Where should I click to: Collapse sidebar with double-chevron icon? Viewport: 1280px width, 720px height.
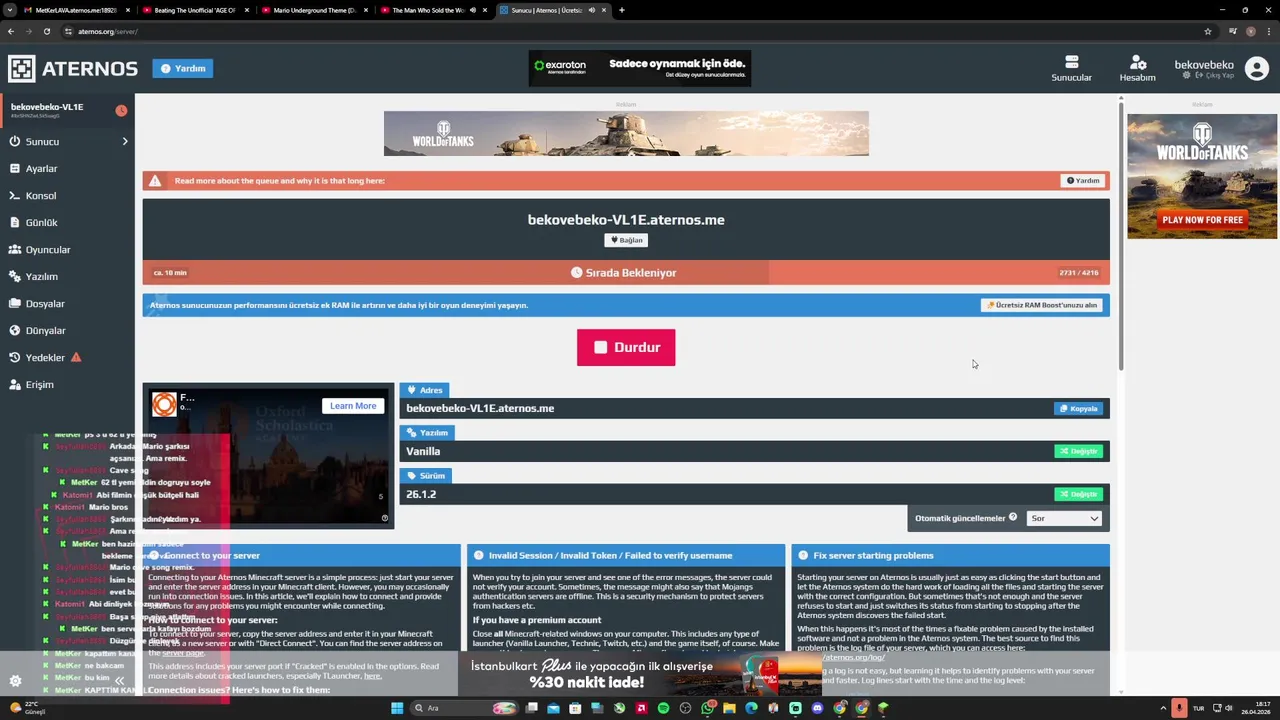coord(119,681)
